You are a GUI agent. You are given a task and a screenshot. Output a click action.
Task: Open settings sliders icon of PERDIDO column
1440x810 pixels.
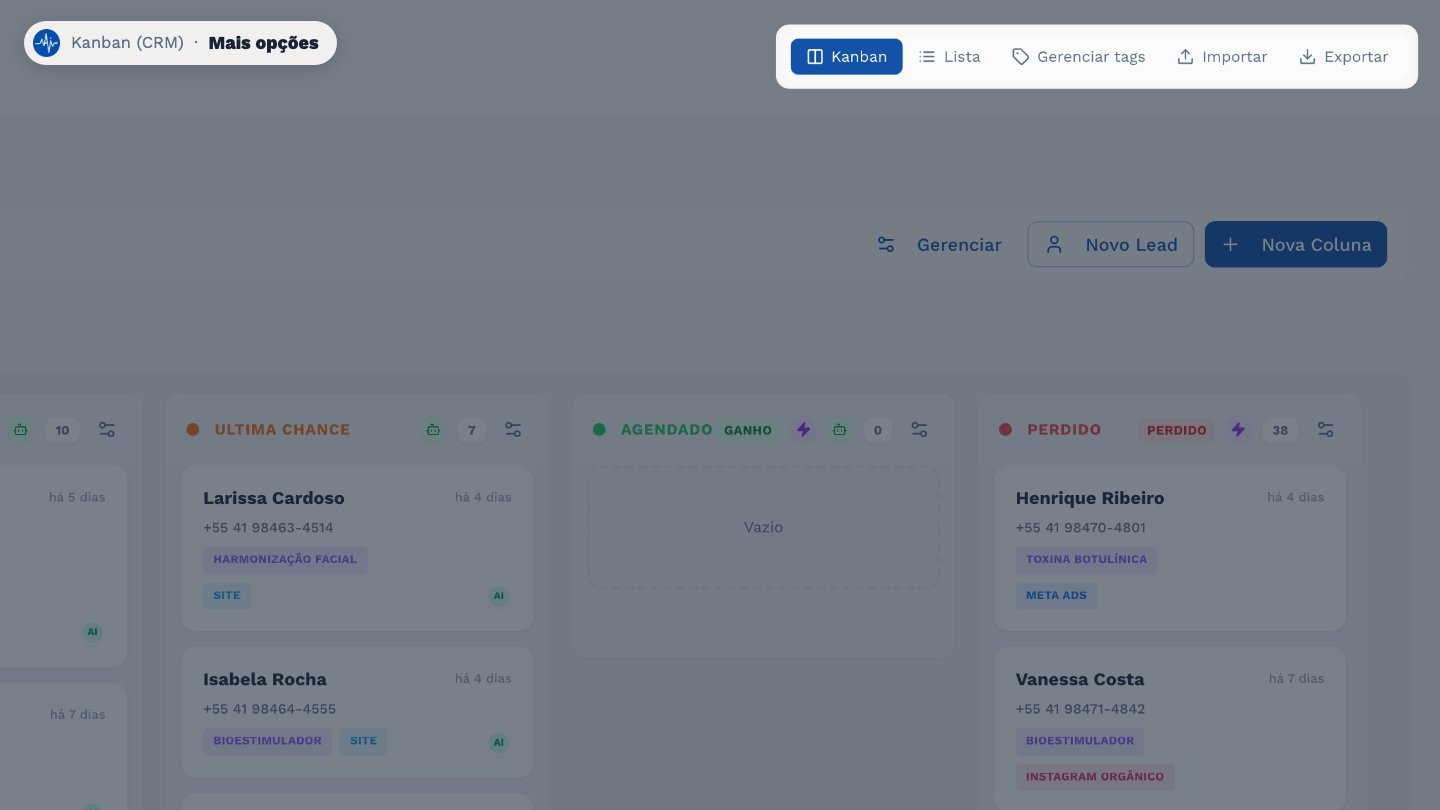1325,430
